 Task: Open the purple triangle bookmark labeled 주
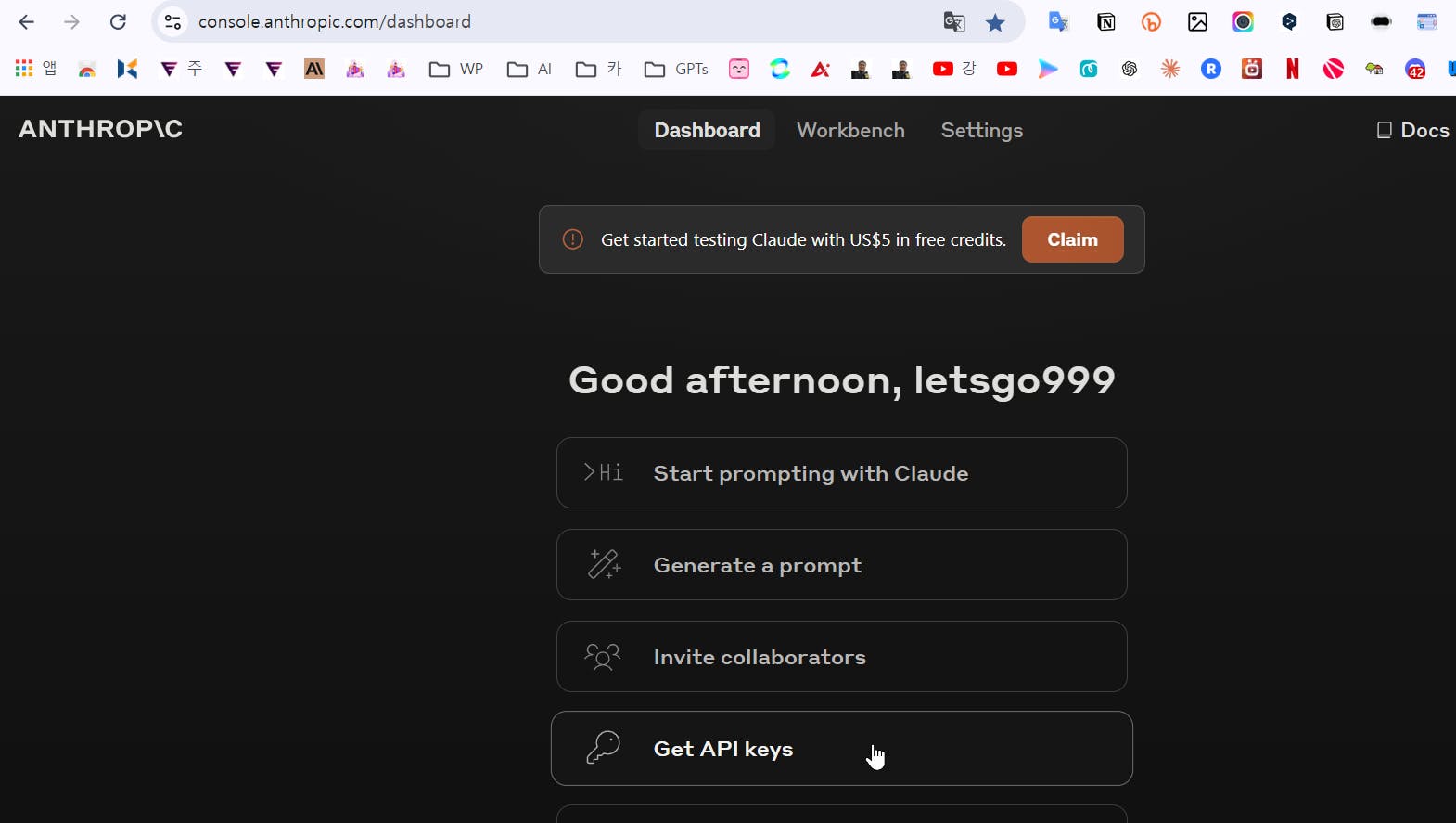(181, 69)
